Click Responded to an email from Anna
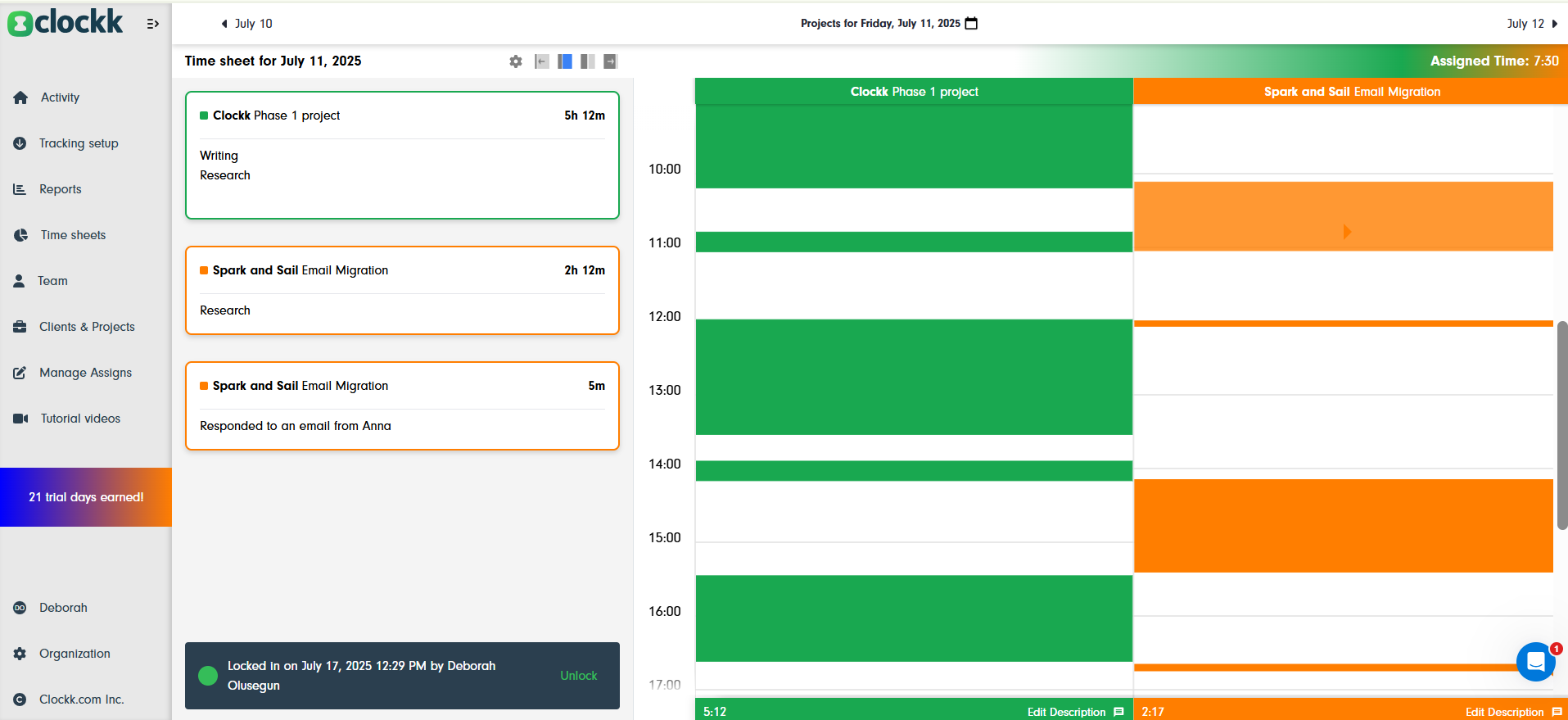Screen dimensions: 1568x720 coord(296,426)
